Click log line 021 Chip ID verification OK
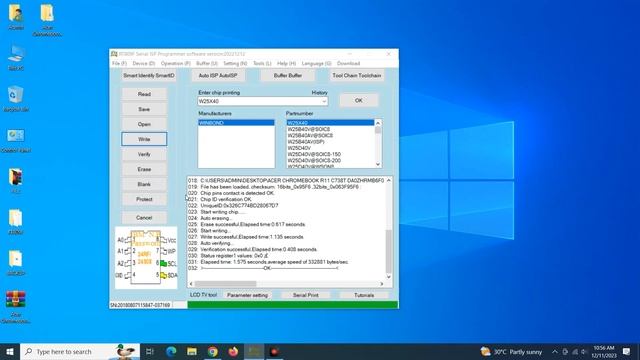This screenshot has width=640, height=360. pos(220,200)
